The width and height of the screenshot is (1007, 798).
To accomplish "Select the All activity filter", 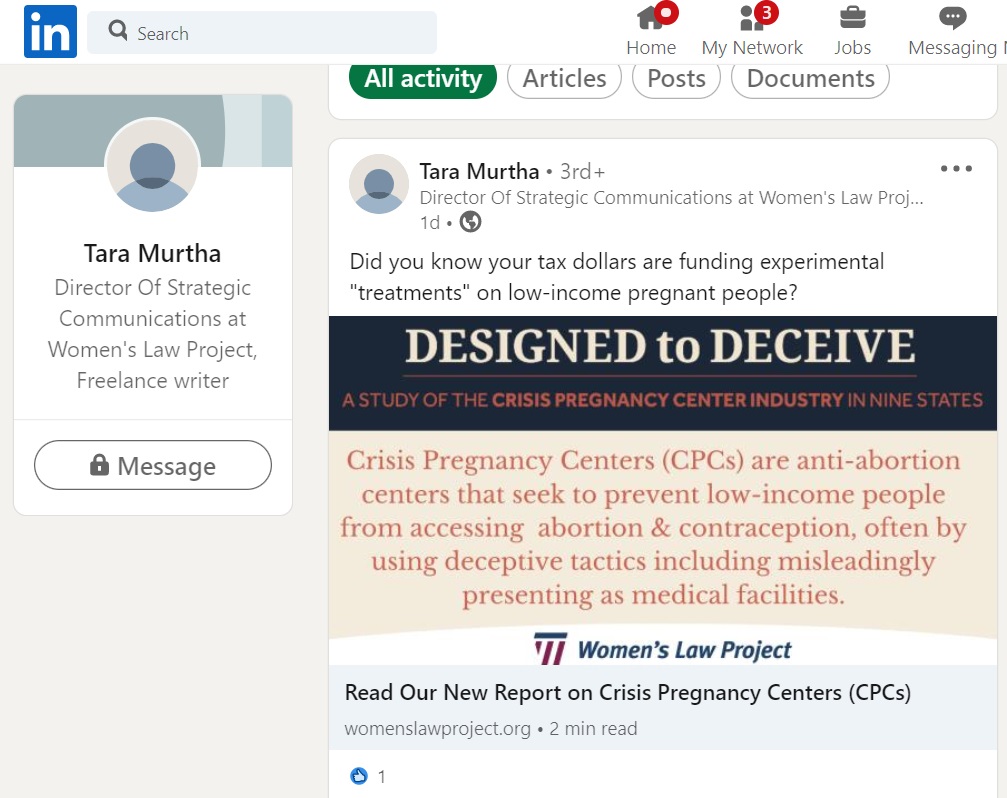I will pyautogui.click(x=423, y=79).
